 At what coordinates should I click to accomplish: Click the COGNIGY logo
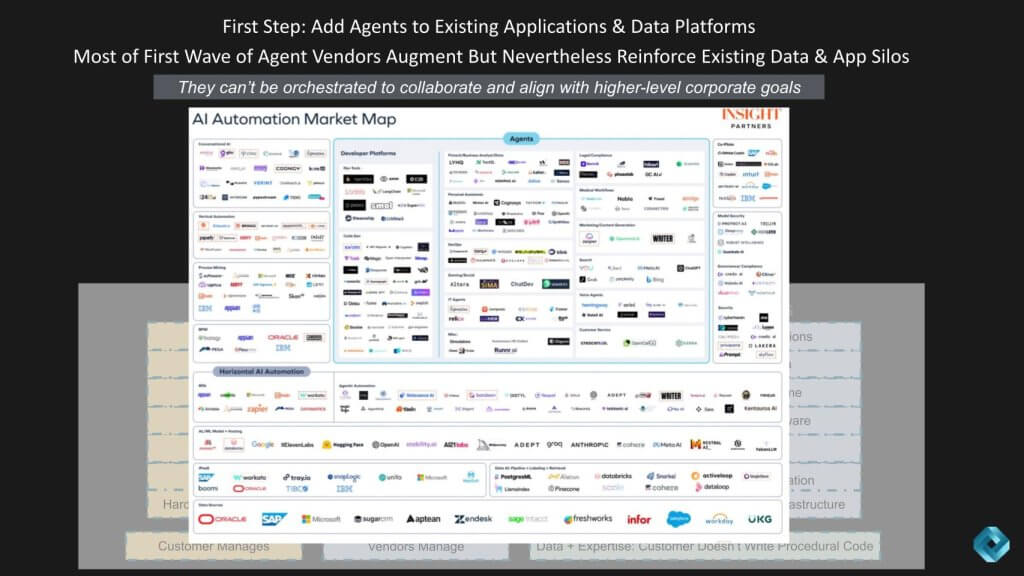click(x=287, y=168)
